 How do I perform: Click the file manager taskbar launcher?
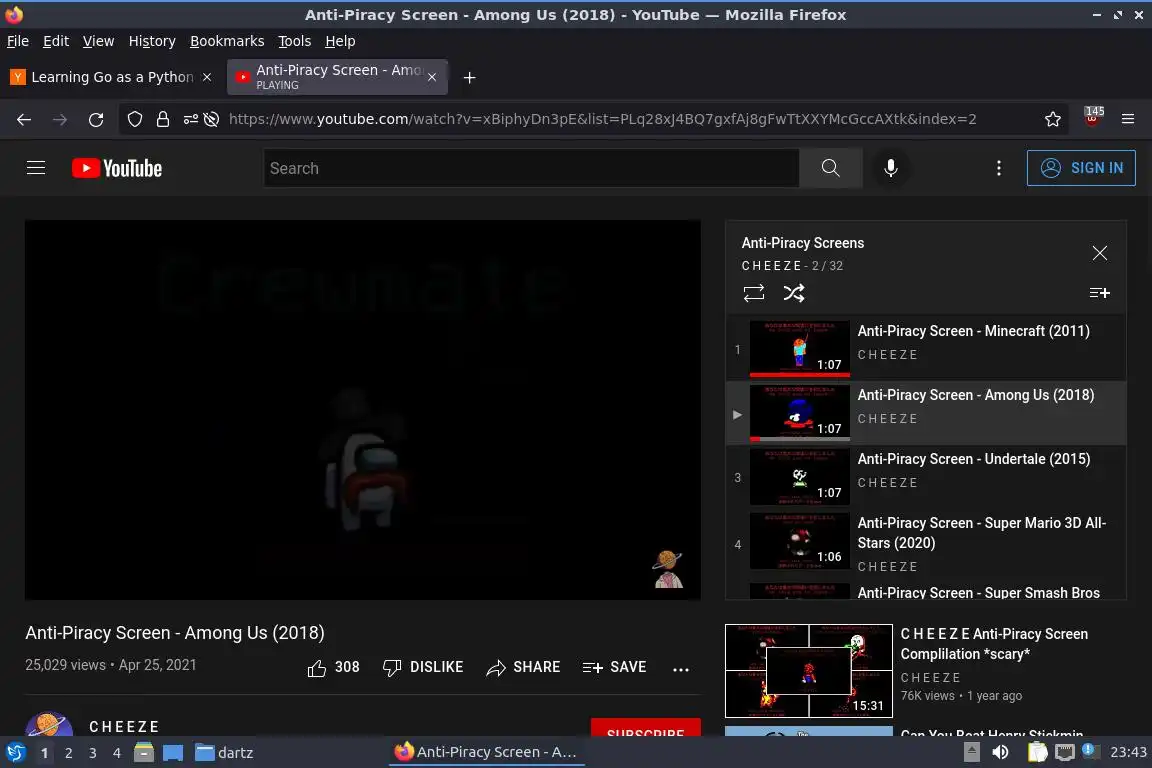tap(144, 753)
